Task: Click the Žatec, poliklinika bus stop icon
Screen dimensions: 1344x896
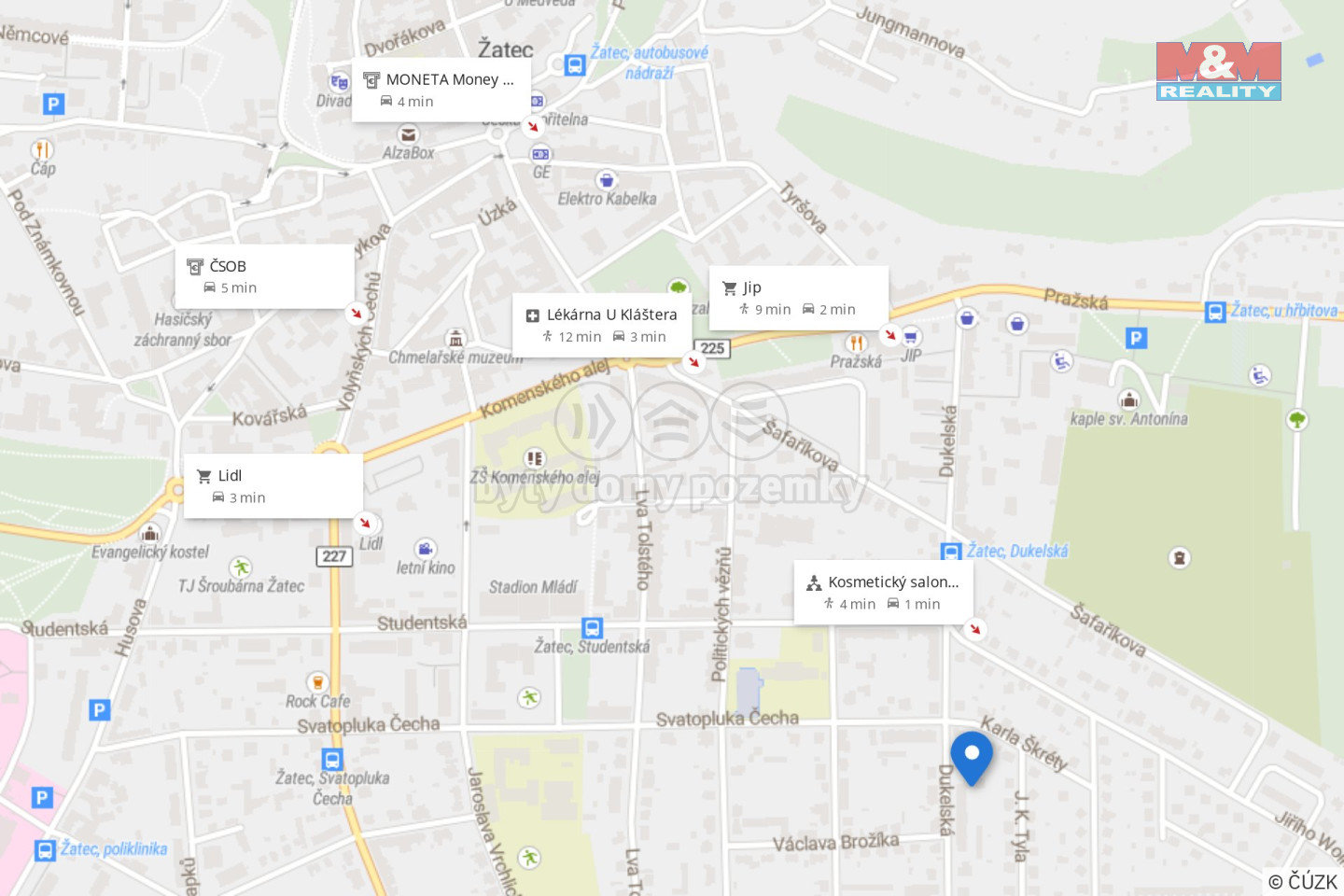Action: (45, 849)
